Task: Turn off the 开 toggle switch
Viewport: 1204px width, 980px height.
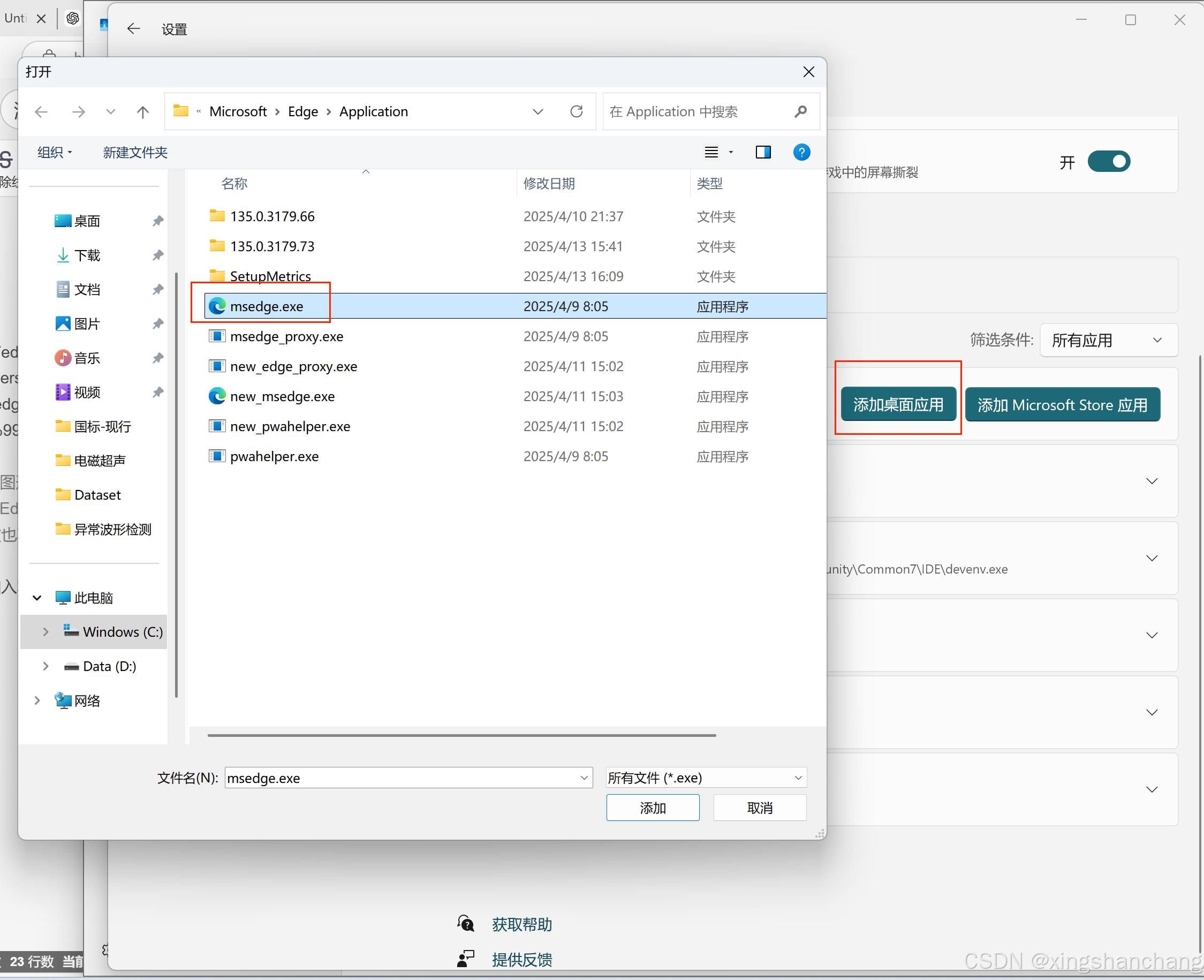Action: 1108,162
